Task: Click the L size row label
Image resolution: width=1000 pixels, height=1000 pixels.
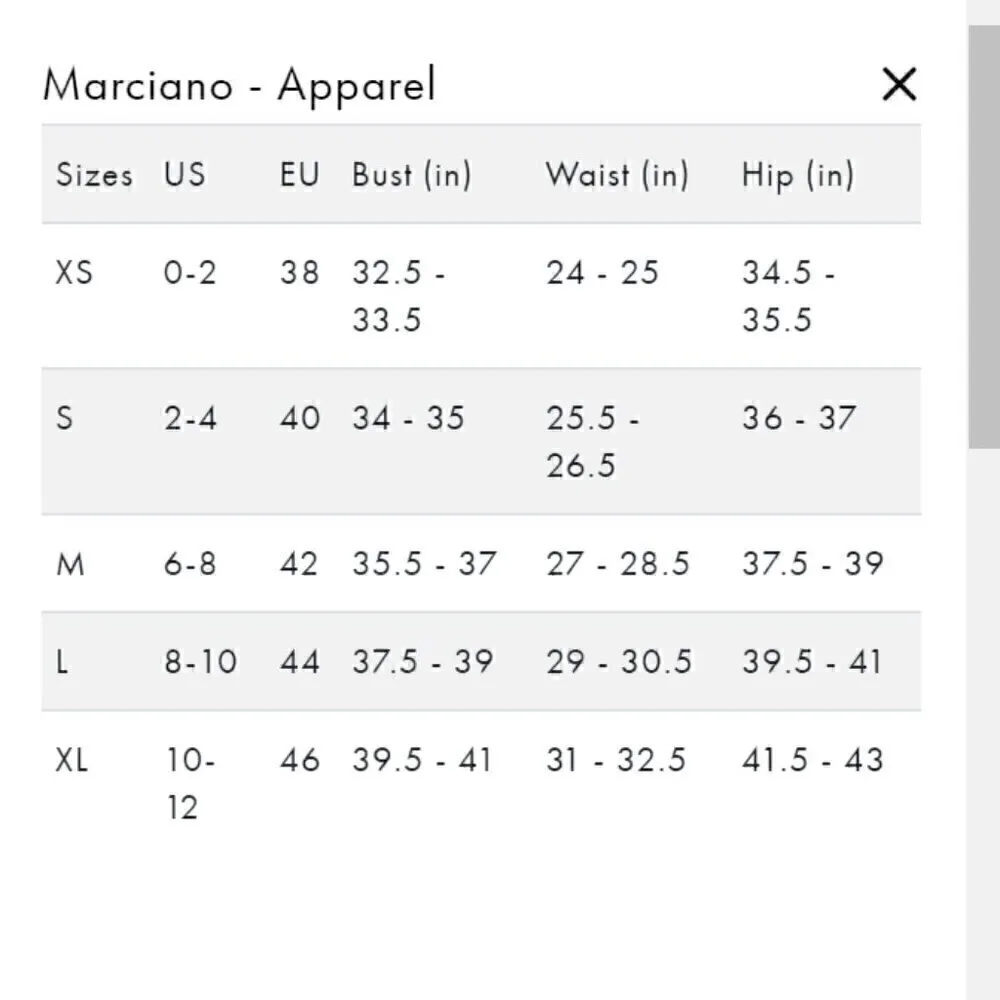Action: click(63, 662)
